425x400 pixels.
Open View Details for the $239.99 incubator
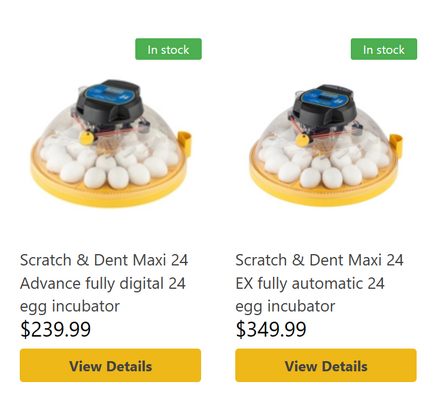pos(110,365)
